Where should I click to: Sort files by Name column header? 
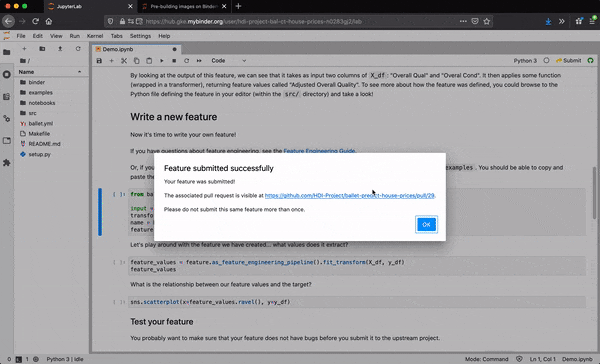pos(50,72)
